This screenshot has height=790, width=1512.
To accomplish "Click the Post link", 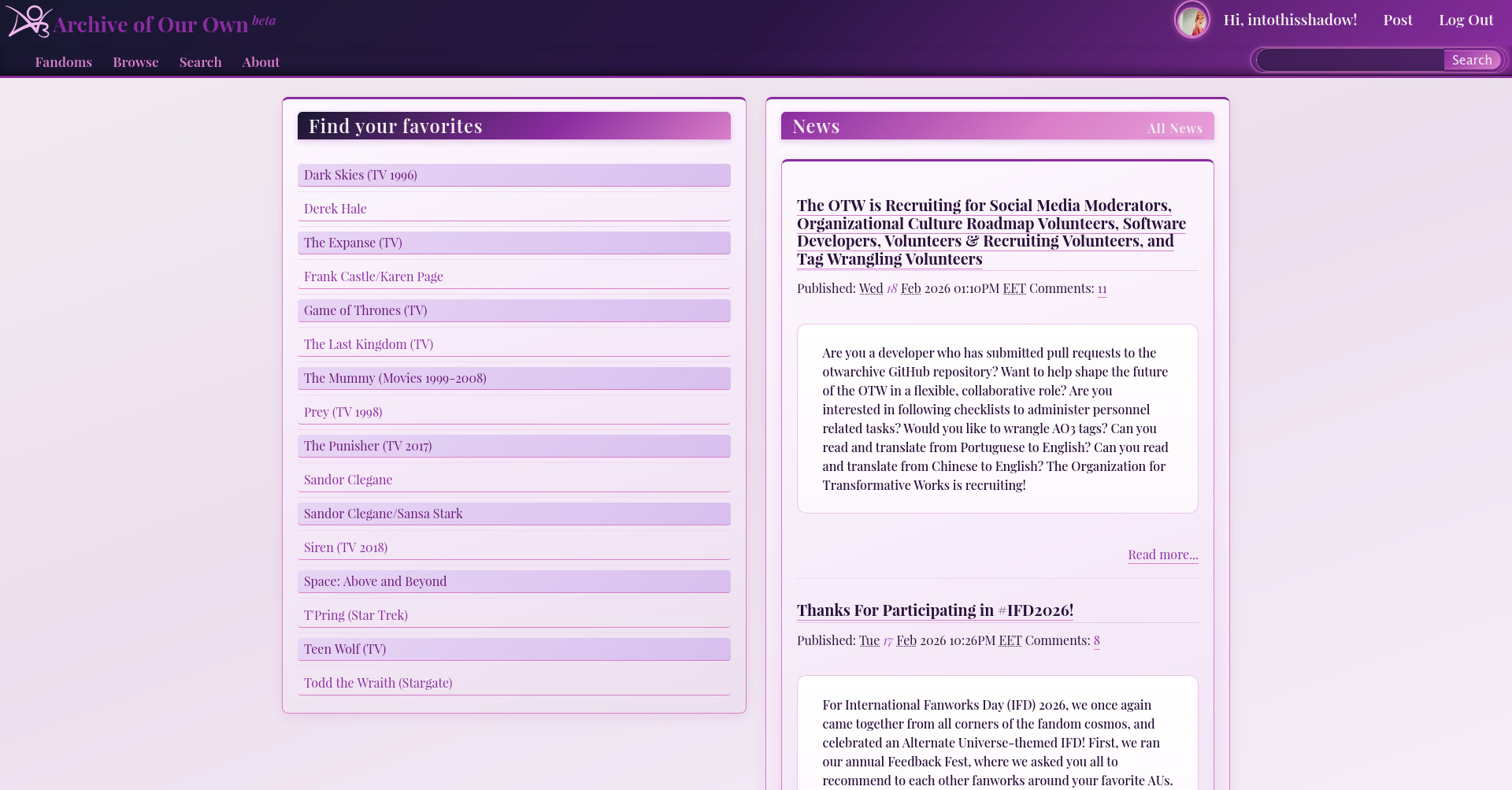I will point(1398,20).
